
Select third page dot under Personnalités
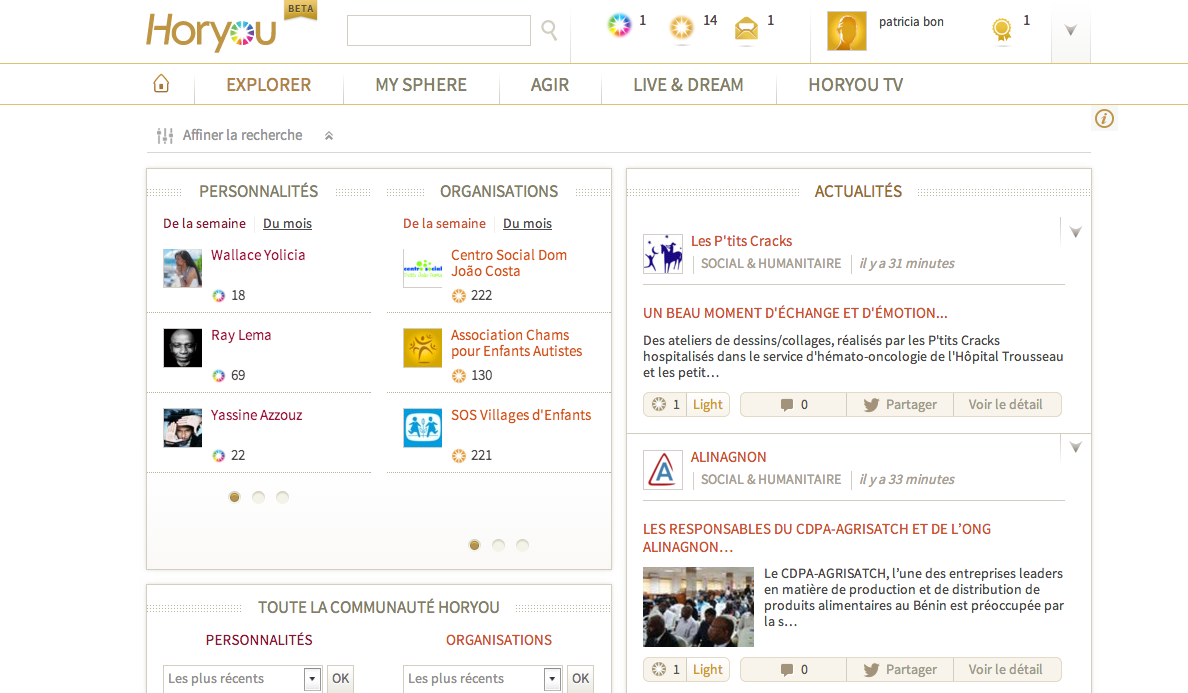point(283,497)
